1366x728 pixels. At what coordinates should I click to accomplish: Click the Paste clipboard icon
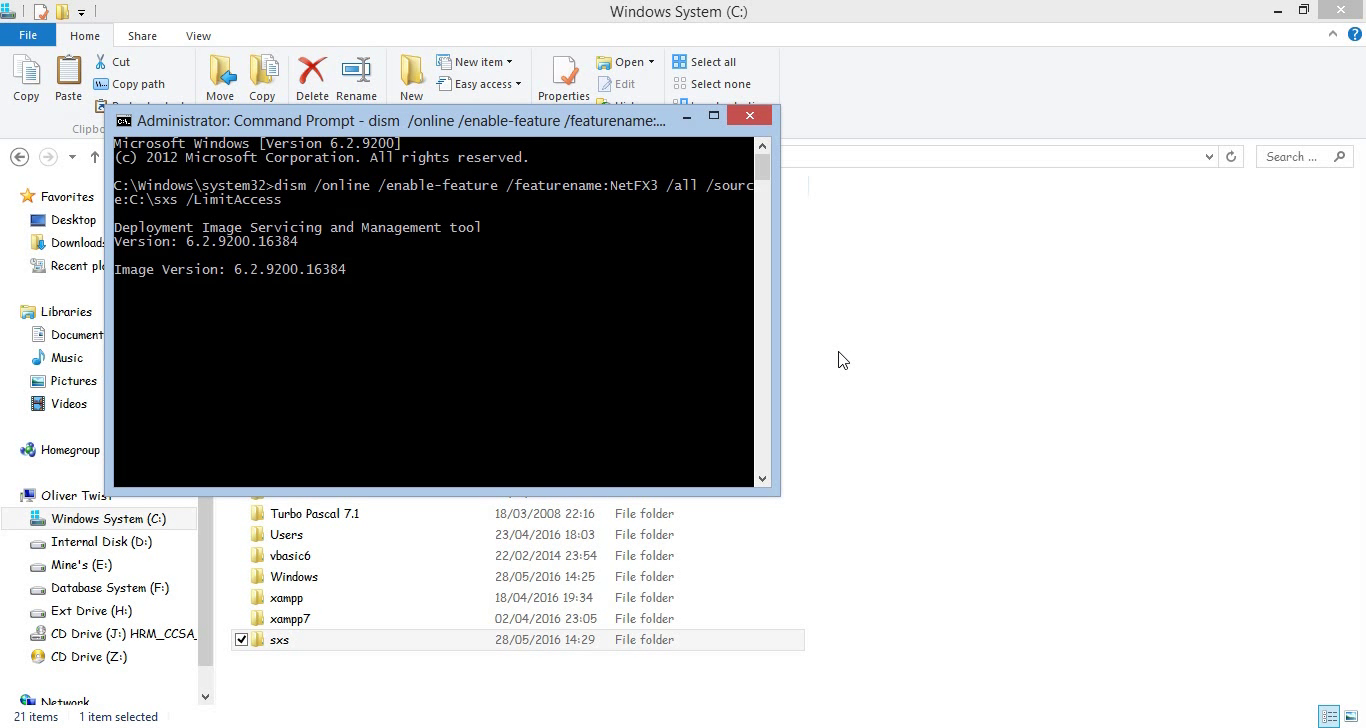[68, 72]
